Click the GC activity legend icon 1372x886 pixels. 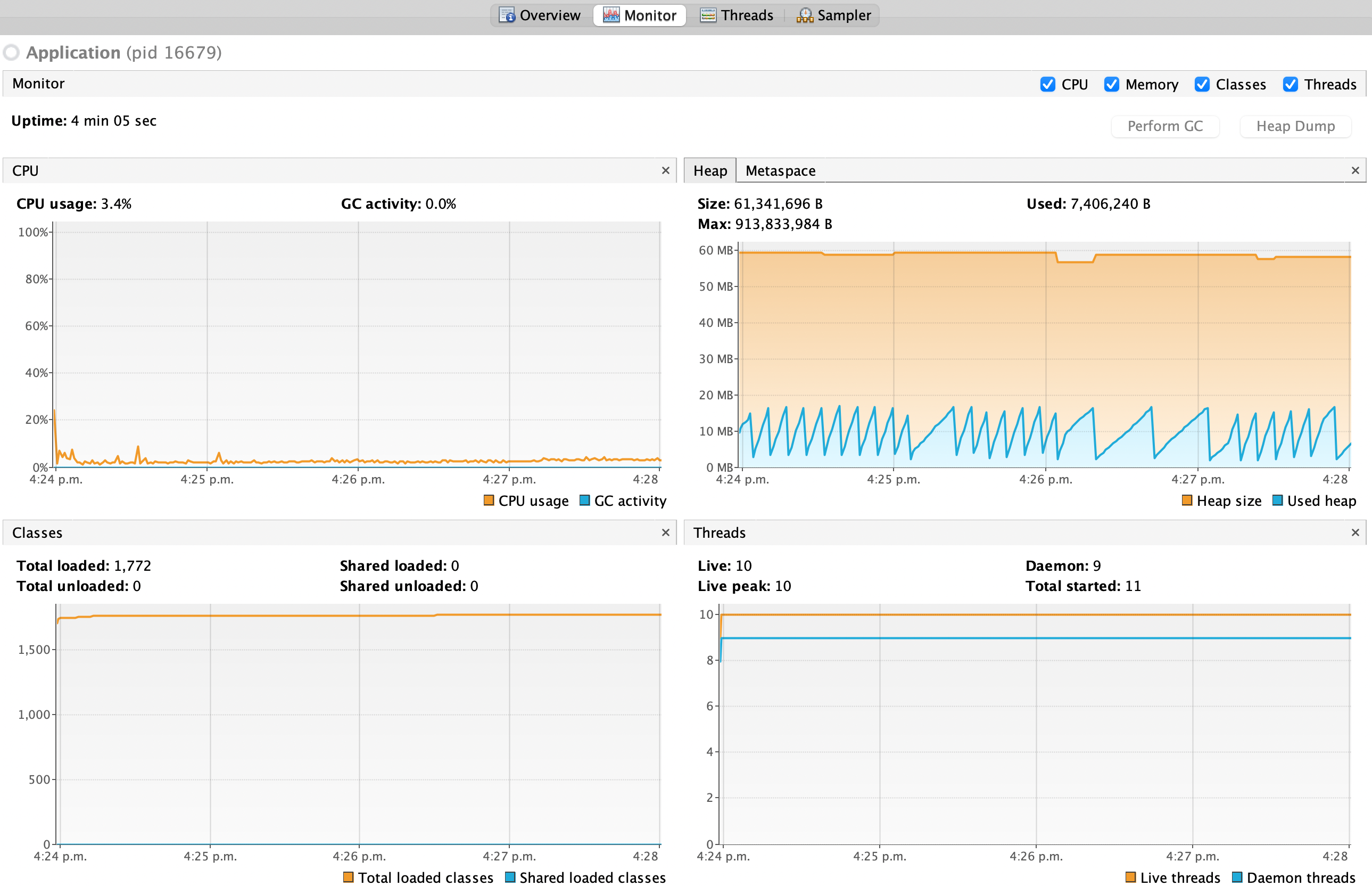[585, 501]
